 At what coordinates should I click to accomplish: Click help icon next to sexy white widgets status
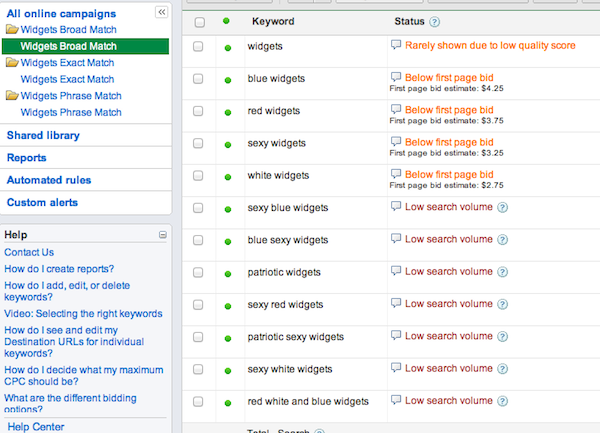(502, 369)
